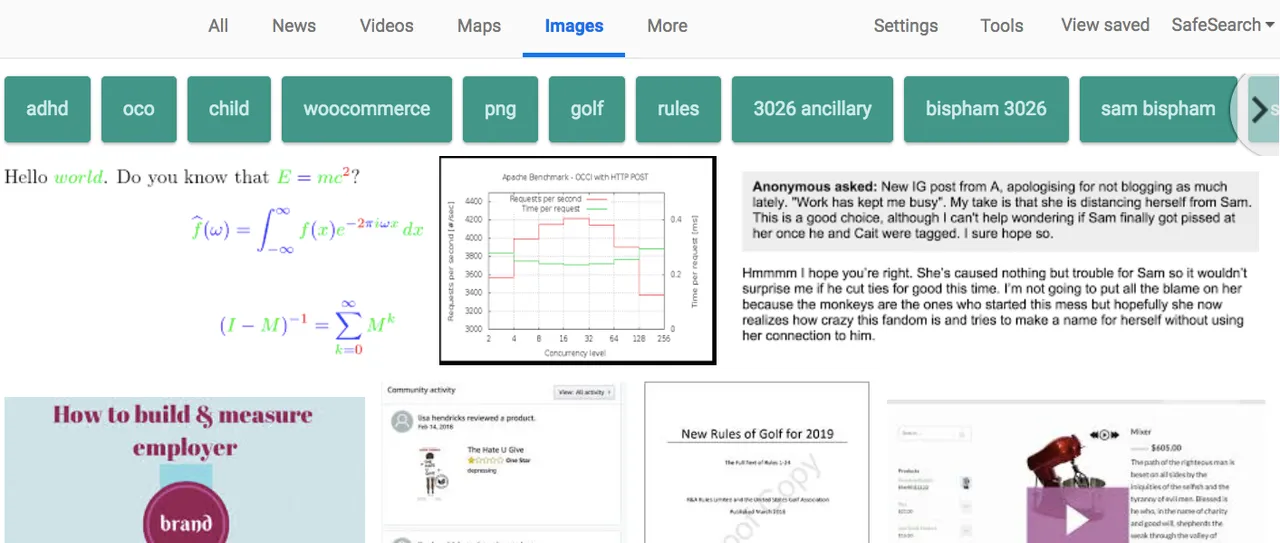Open the Settings menu
1280x543 pixels.
(x=906, y=26)
